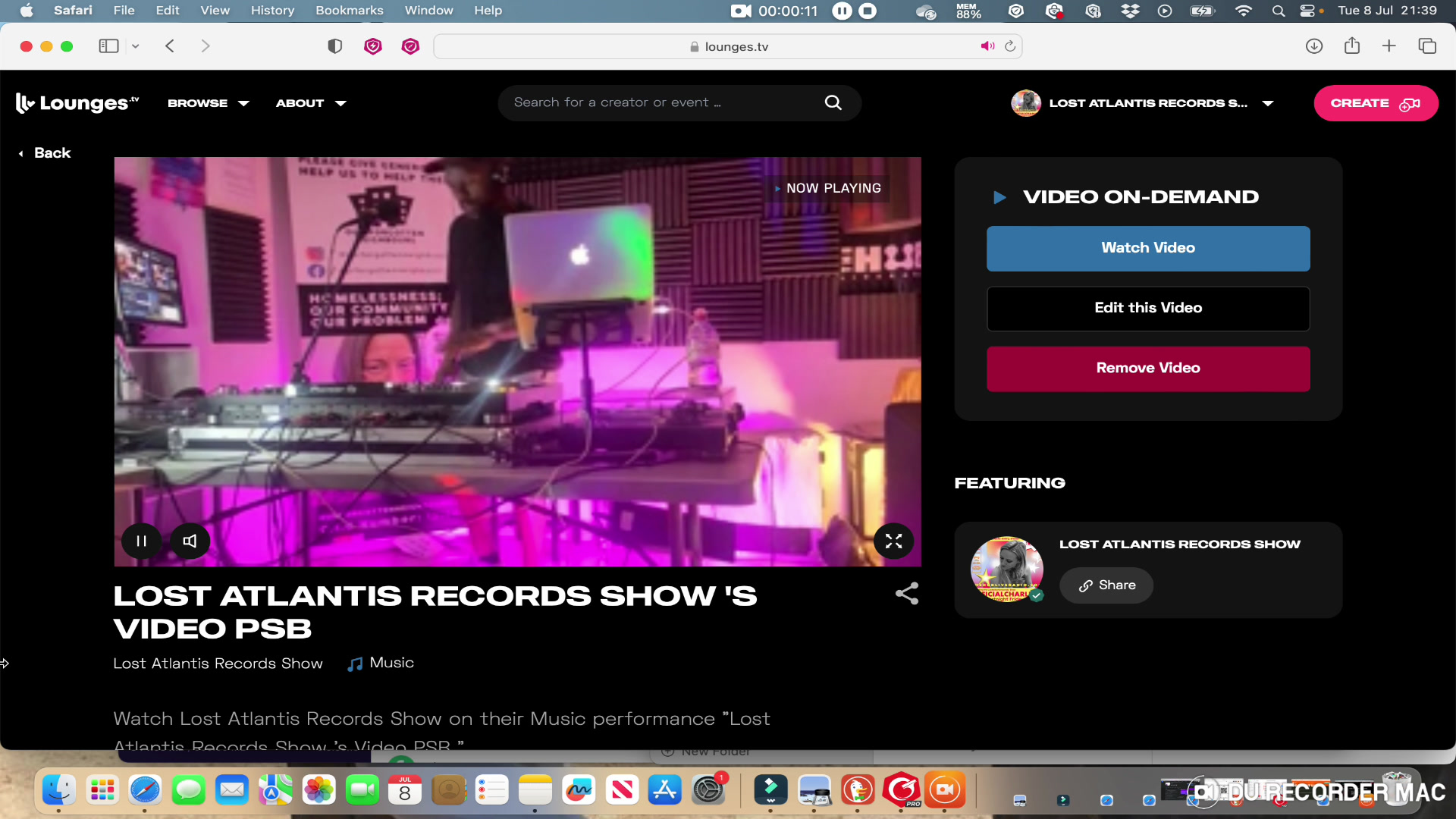The image size is (1456, 819).
Task: Click the share icon beside video title
Action: 907,594
